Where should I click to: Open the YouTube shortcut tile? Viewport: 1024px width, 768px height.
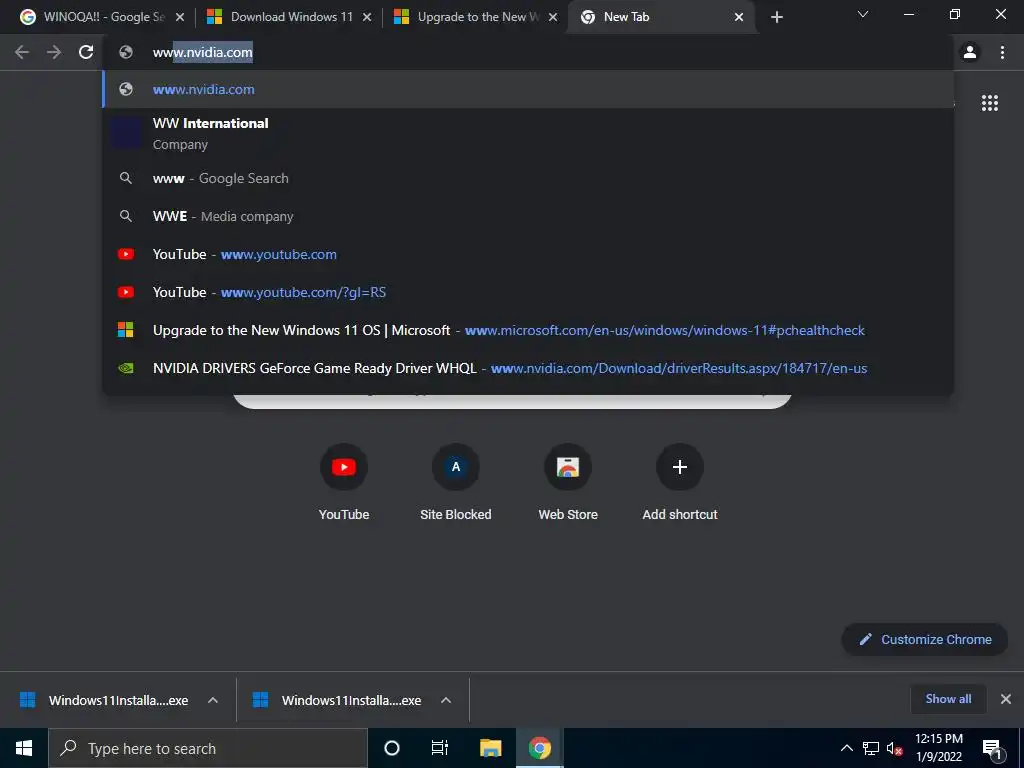point(344,482)
